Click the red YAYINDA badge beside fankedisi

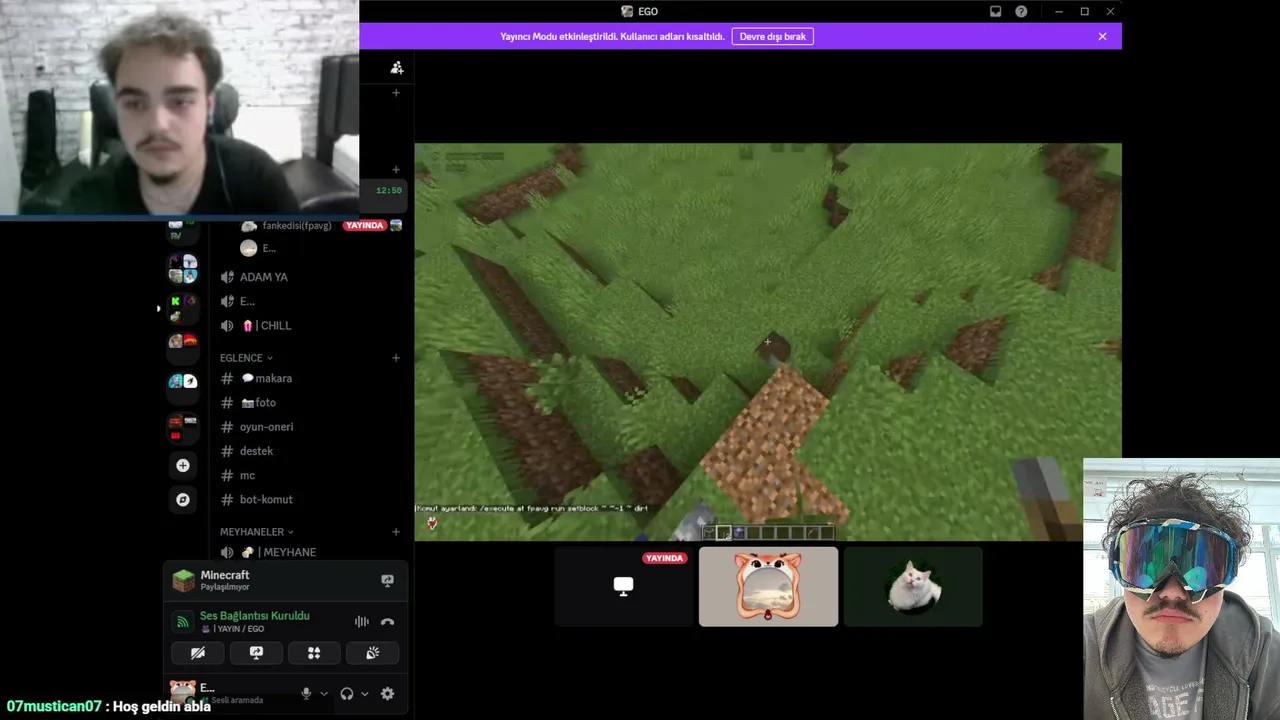[x=364, y=226]
